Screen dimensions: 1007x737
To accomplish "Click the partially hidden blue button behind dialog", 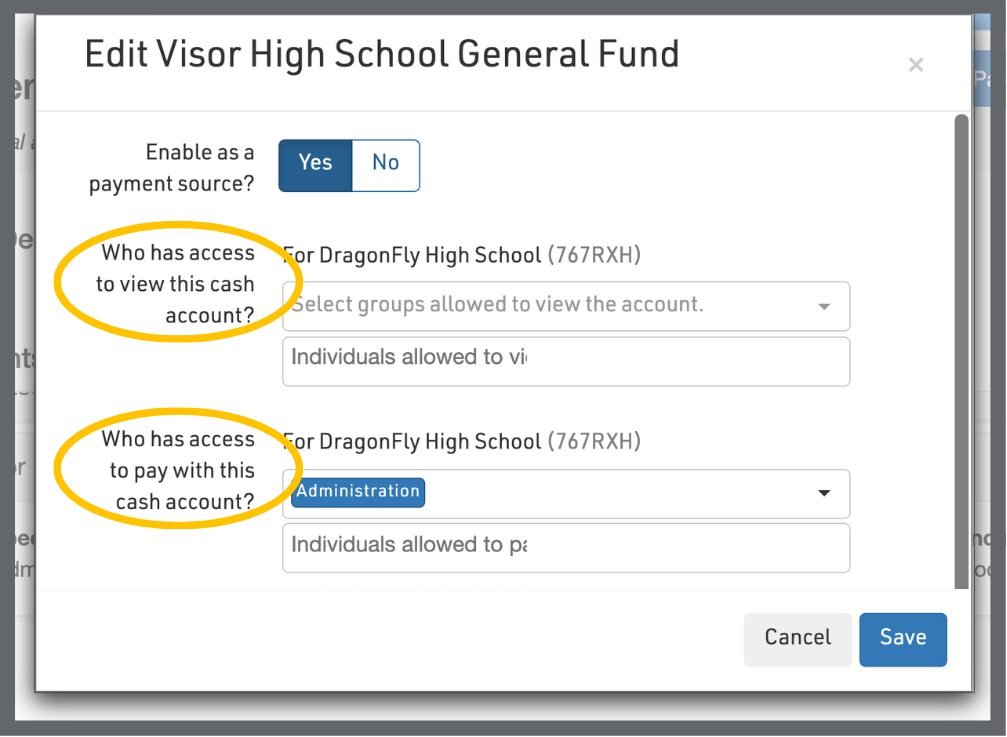I will pos(989,82).
